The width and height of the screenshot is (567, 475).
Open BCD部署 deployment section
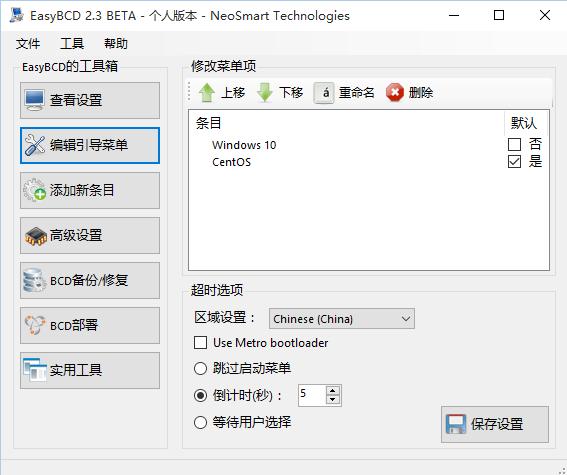[x=90, y=325]
